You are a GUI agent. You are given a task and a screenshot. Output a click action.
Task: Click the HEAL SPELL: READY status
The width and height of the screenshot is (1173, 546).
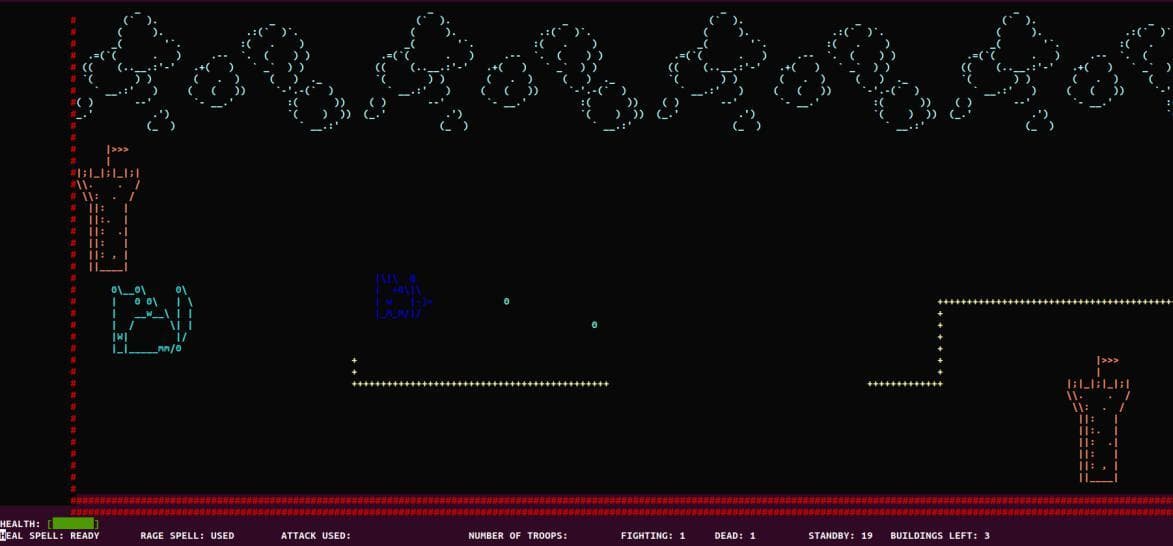pyautogui.click(x=49, y=536)
